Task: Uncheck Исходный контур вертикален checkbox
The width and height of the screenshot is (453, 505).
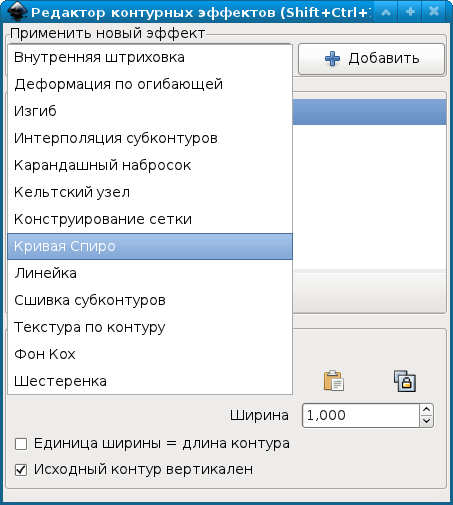Action: (x=21, y=470)
